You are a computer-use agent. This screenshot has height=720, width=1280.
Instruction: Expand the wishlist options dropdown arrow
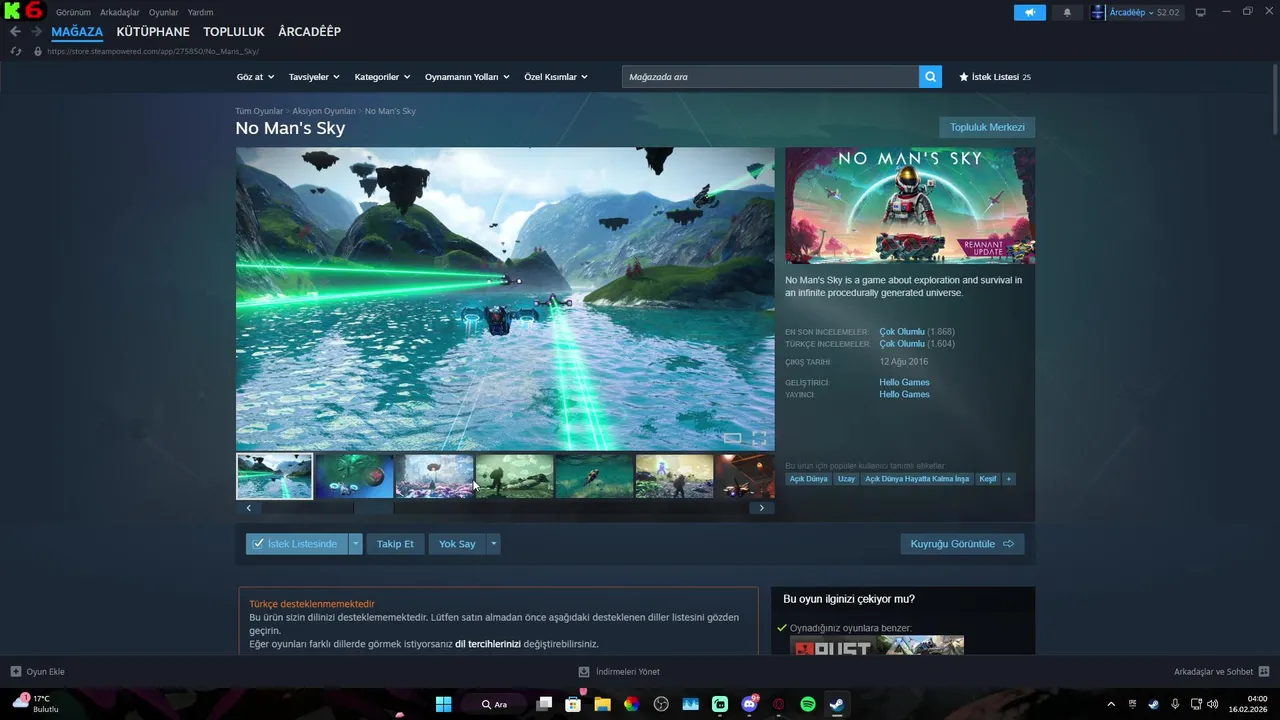click(355, 544)
